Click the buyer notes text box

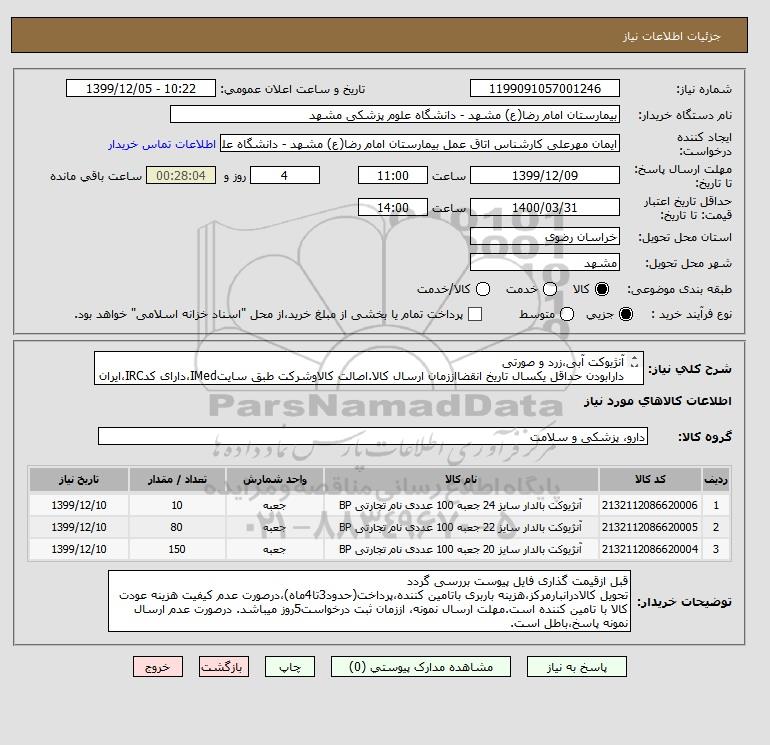369,601
